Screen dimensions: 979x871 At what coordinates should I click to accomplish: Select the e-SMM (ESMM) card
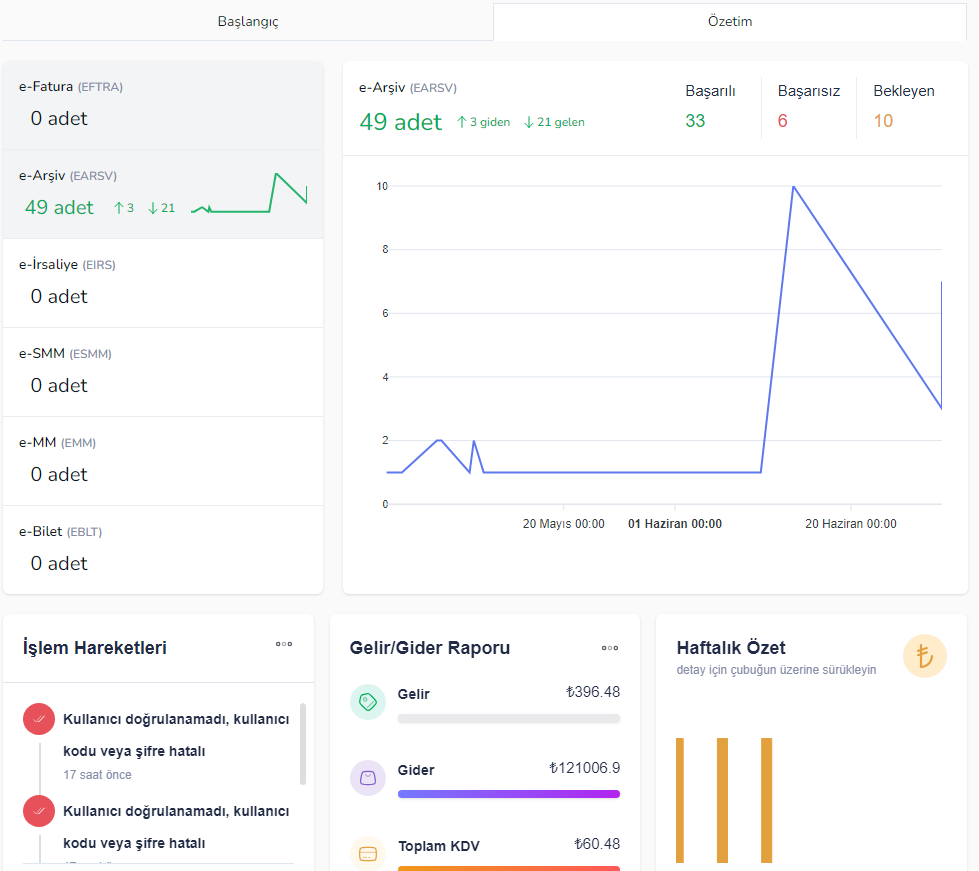point(163,372)
